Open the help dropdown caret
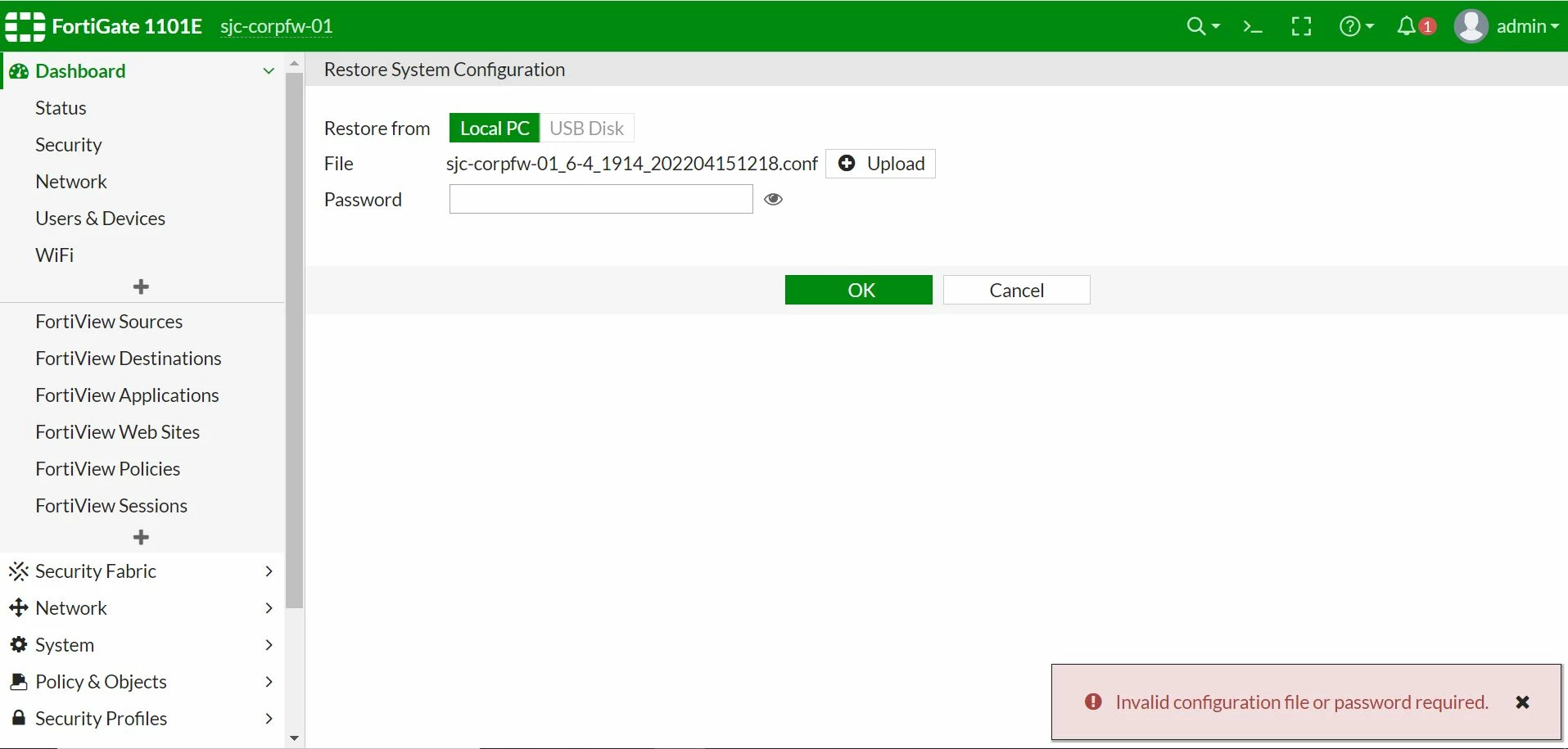This screenshot has width=1568, height=749. coord(1370,27)
